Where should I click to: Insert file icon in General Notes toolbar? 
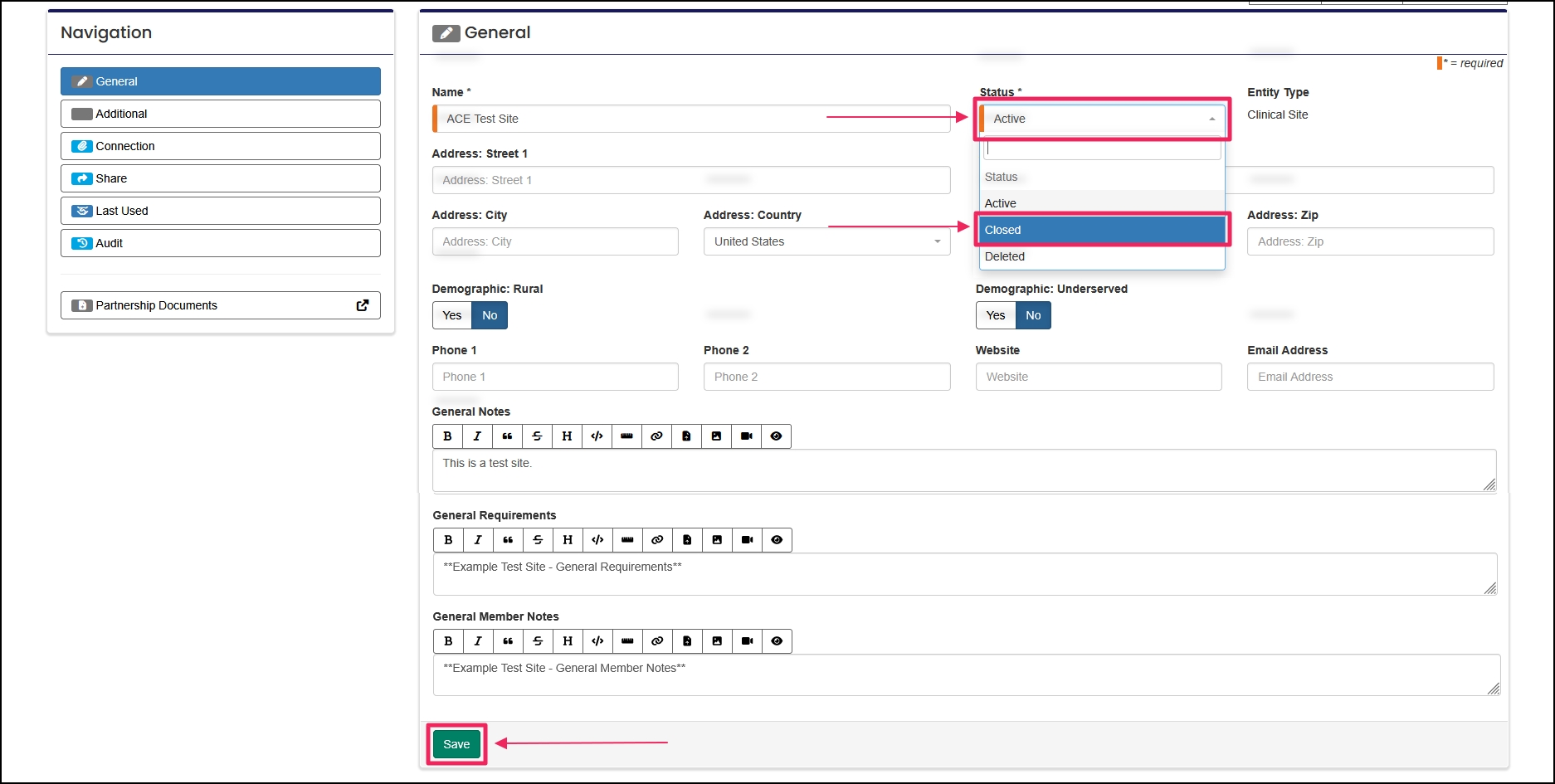tap(686, 436)
